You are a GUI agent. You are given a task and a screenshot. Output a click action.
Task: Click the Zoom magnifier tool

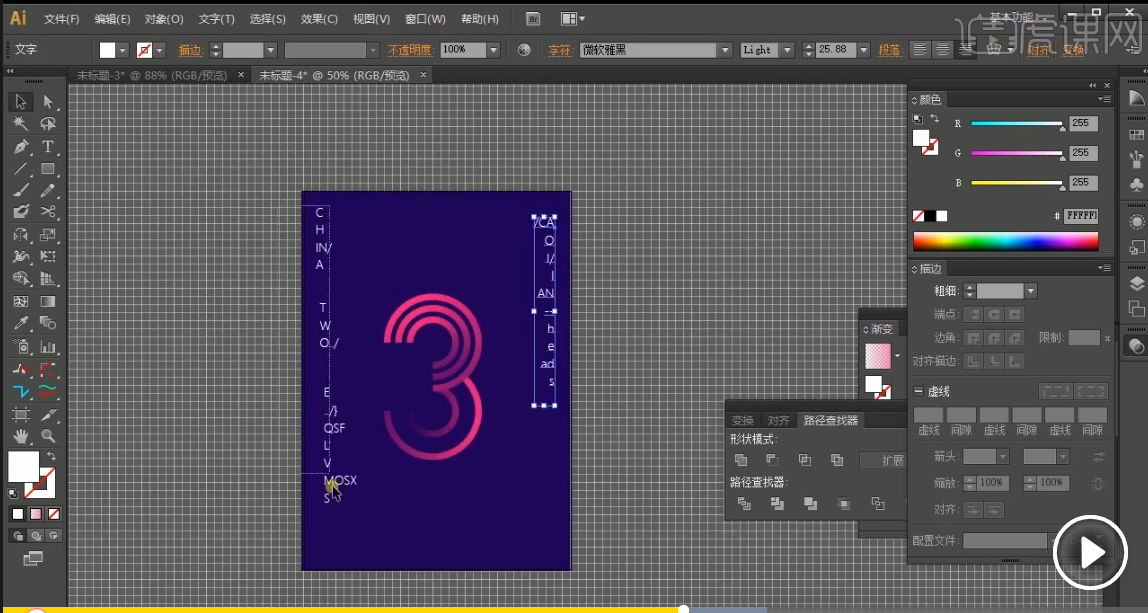[47, 436]
